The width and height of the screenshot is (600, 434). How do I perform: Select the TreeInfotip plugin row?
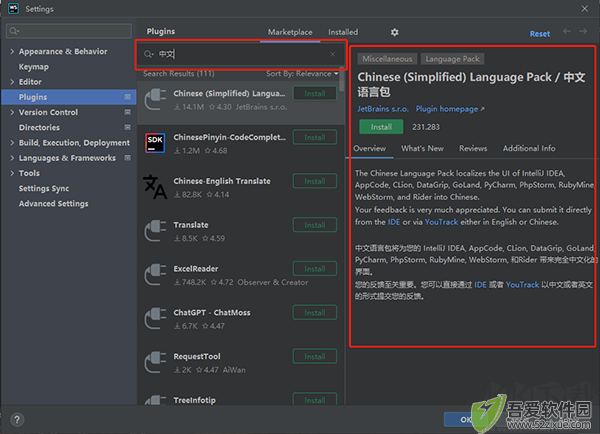tap(241, 400)
